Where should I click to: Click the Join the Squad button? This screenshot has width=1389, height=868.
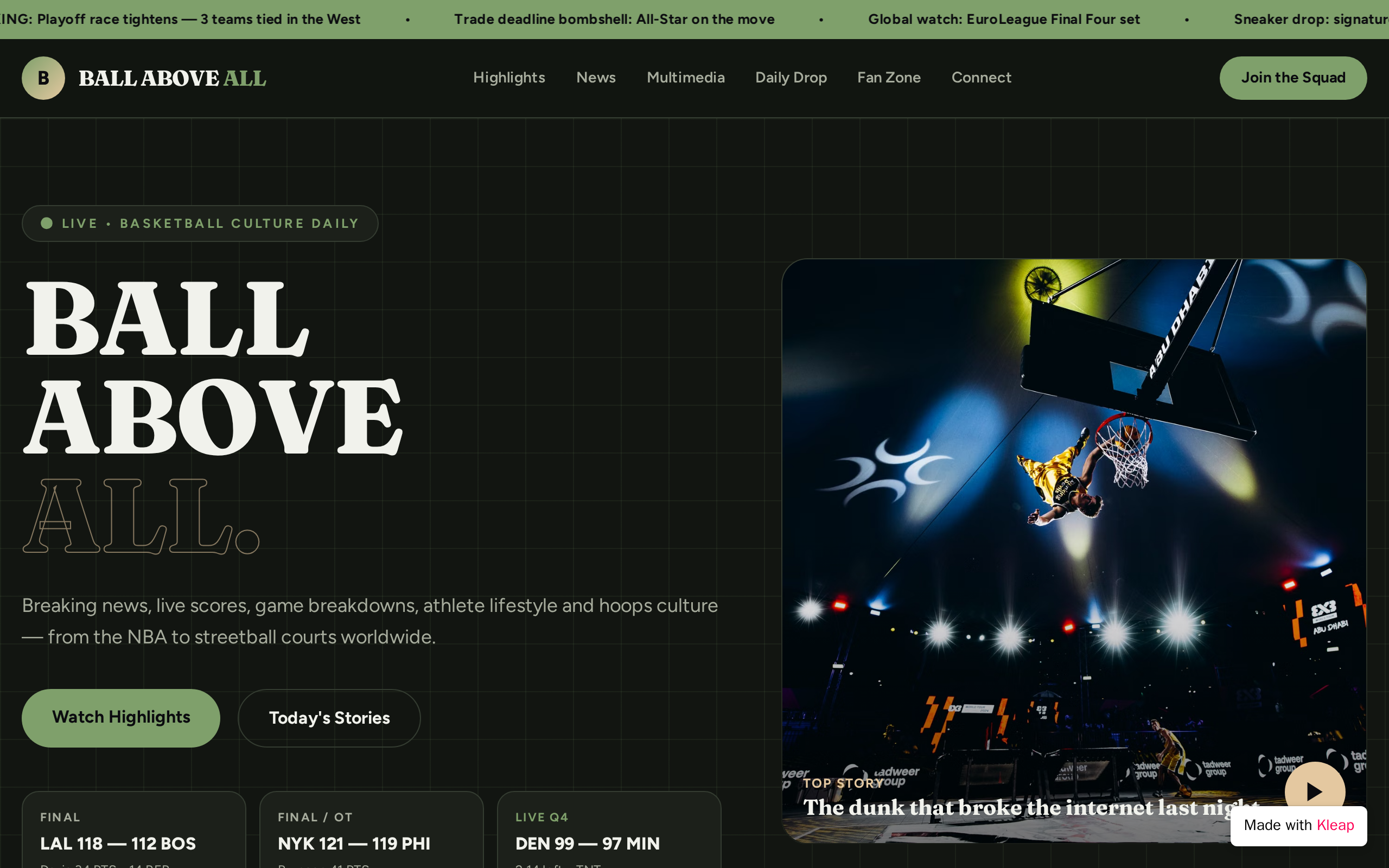(1292, 78)
